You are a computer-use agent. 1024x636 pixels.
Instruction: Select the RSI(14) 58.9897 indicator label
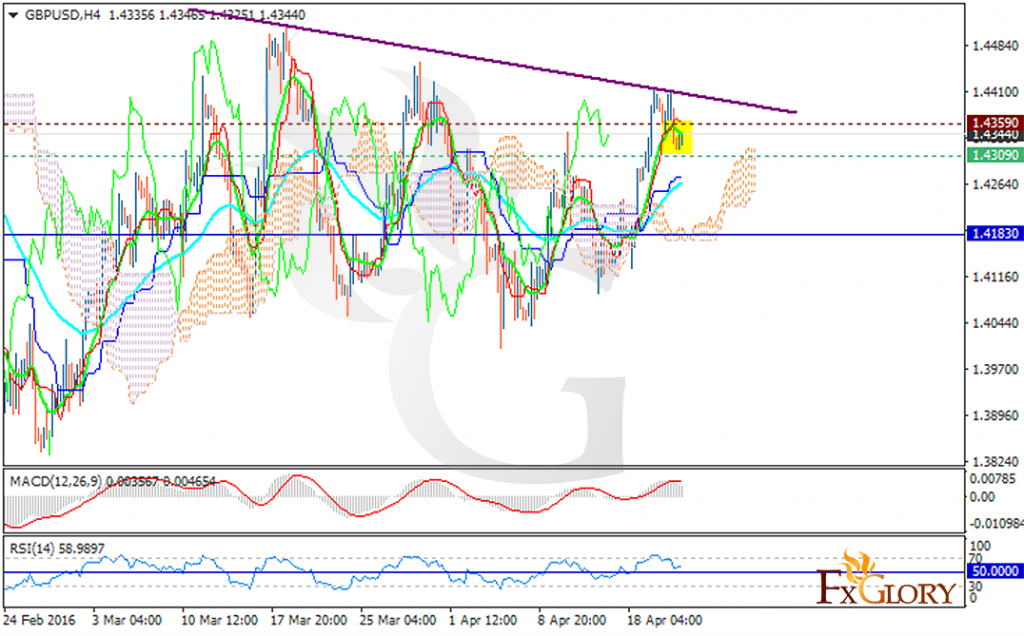tap(57, 549)
